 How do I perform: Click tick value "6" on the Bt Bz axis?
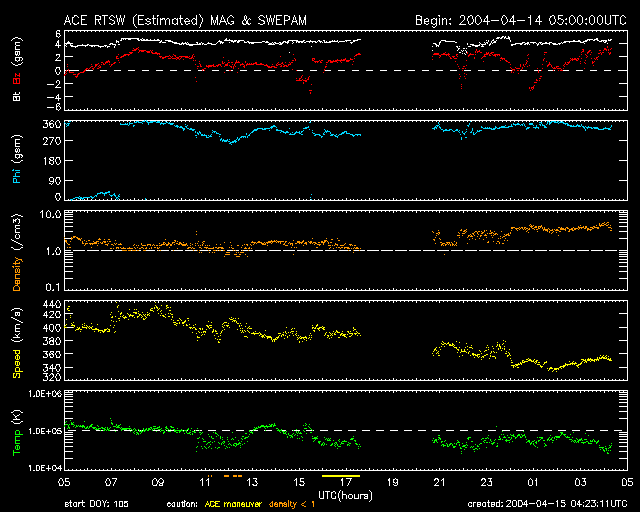58,33
